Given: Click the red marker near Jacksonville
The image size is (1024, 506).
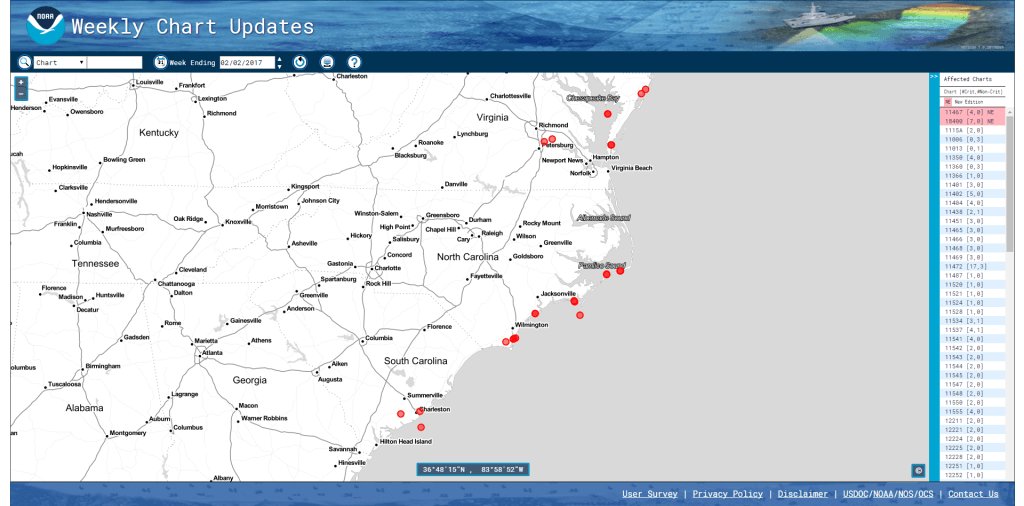Looking at the screenshot, I should pyautogui.click(x=574, y=301).
